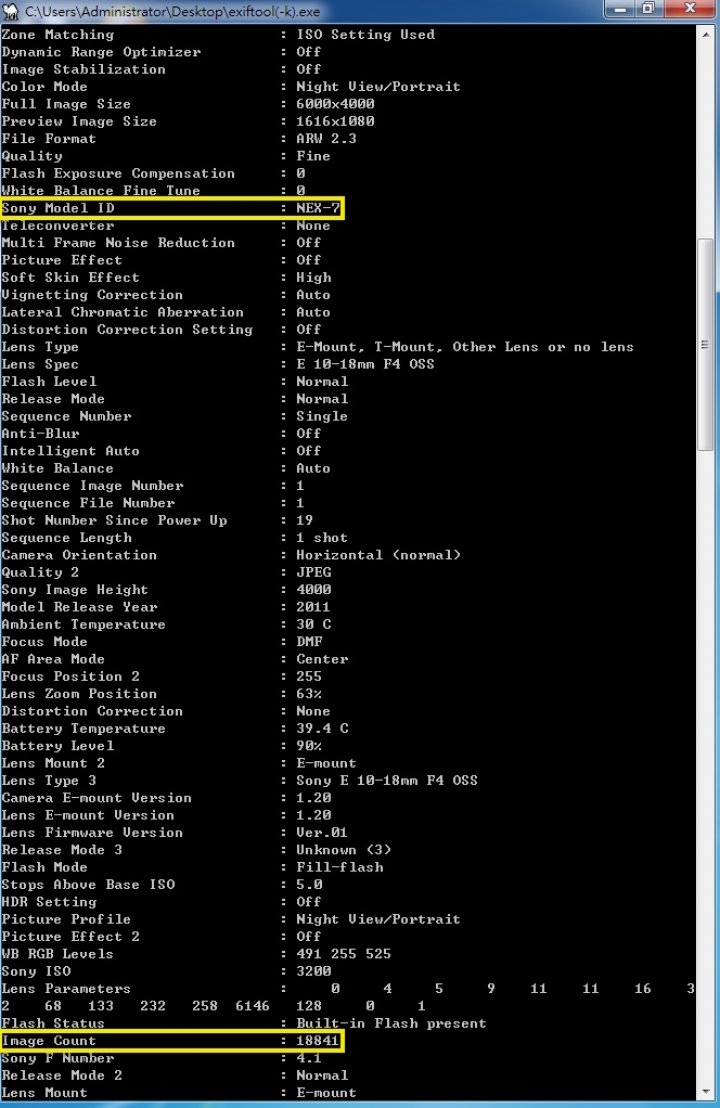Click the 'HDR Setting' label
Image resolution: width=720 pixels, height=1108 pixels.
point(49,902)
